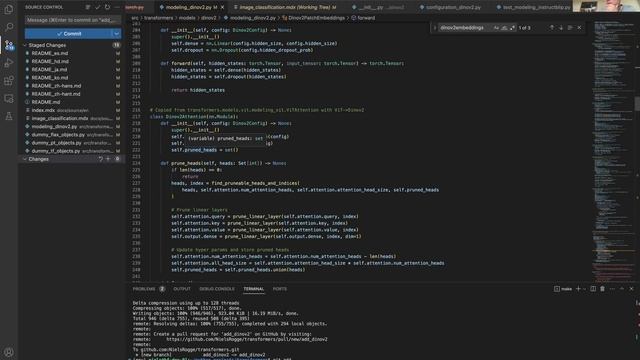640x360 pixels.
Task: Open terminal panel more actions ellipsis
Action: [x=612, y=289]
